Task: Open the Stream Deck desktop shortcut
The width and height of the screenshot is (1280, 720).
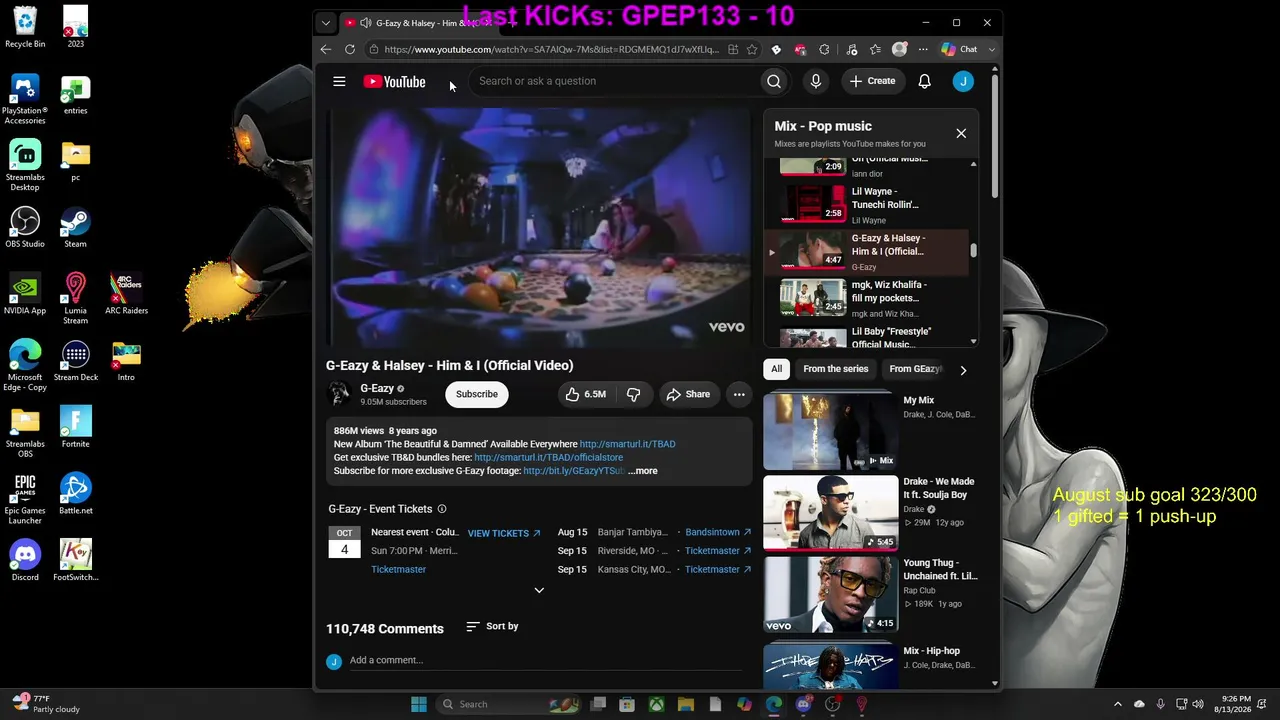Action: 75,361
